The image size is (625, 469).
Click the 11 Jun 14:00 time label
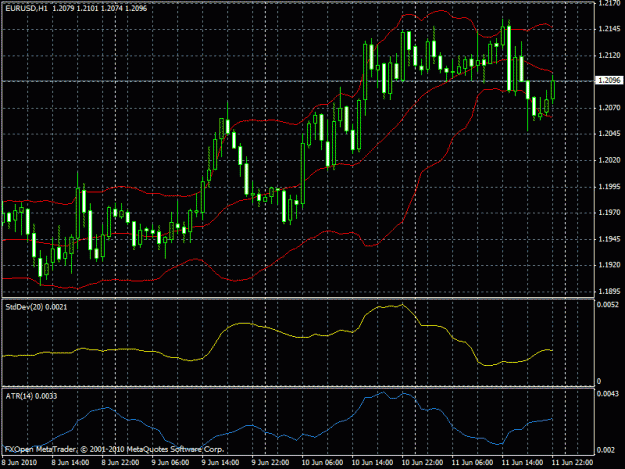522,463
